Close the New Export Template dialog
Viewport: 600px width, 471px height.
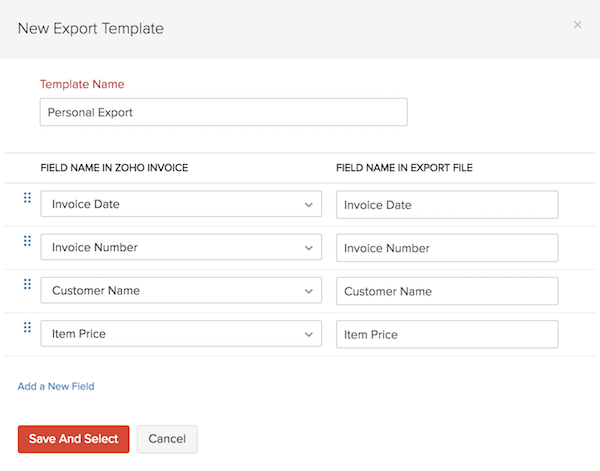click(577, 25)
